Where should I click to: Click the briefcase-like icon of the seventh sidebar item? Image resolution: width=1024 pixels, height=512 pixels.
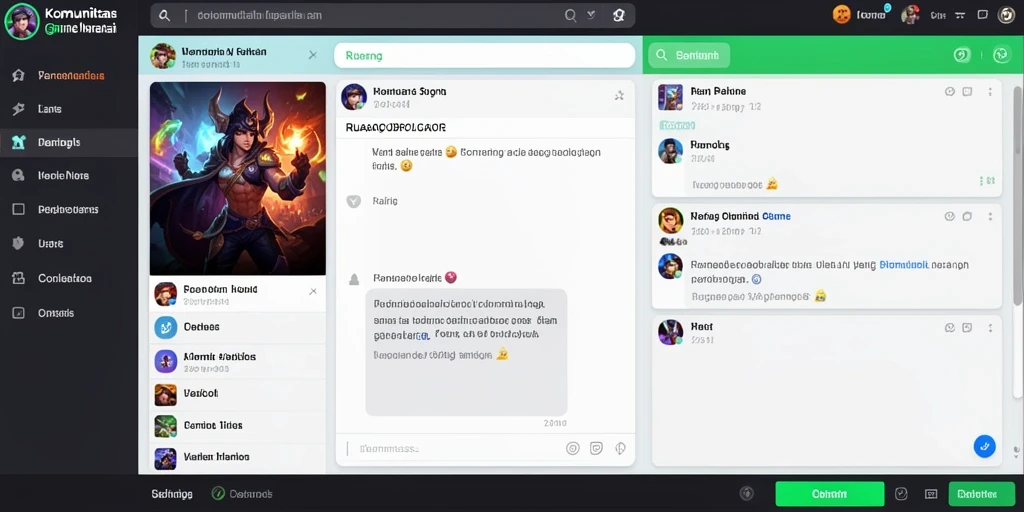[18, 278]
